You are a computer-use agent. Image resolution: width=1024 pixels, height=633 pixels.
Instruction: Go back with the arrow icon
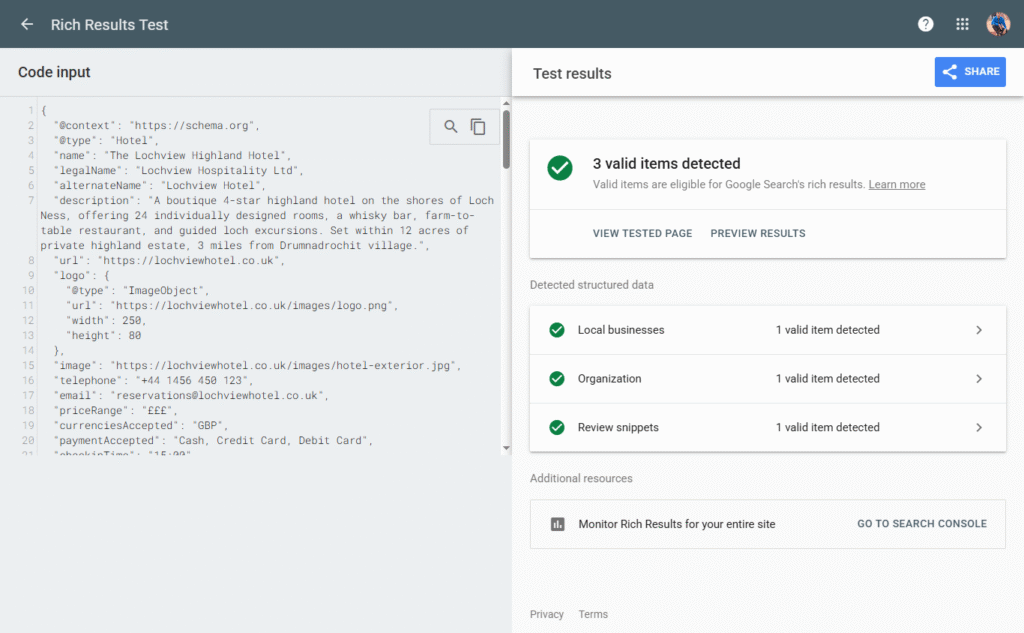[27, 24]
